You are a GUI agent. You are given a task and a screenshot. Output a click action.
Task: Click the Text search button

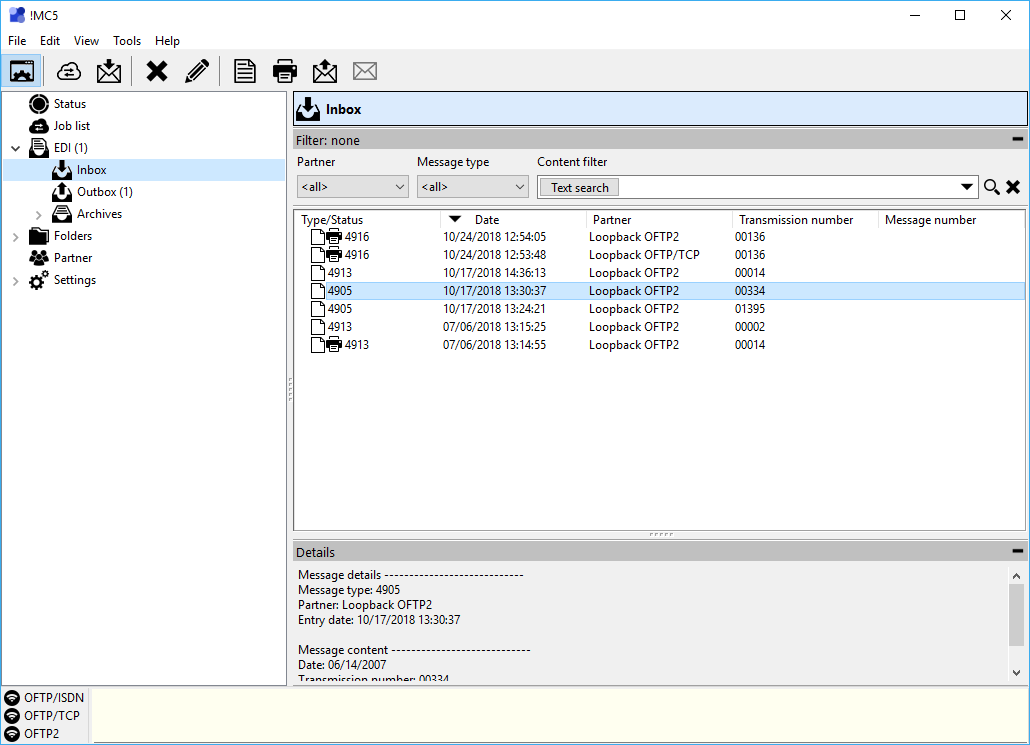click(579, 188)
